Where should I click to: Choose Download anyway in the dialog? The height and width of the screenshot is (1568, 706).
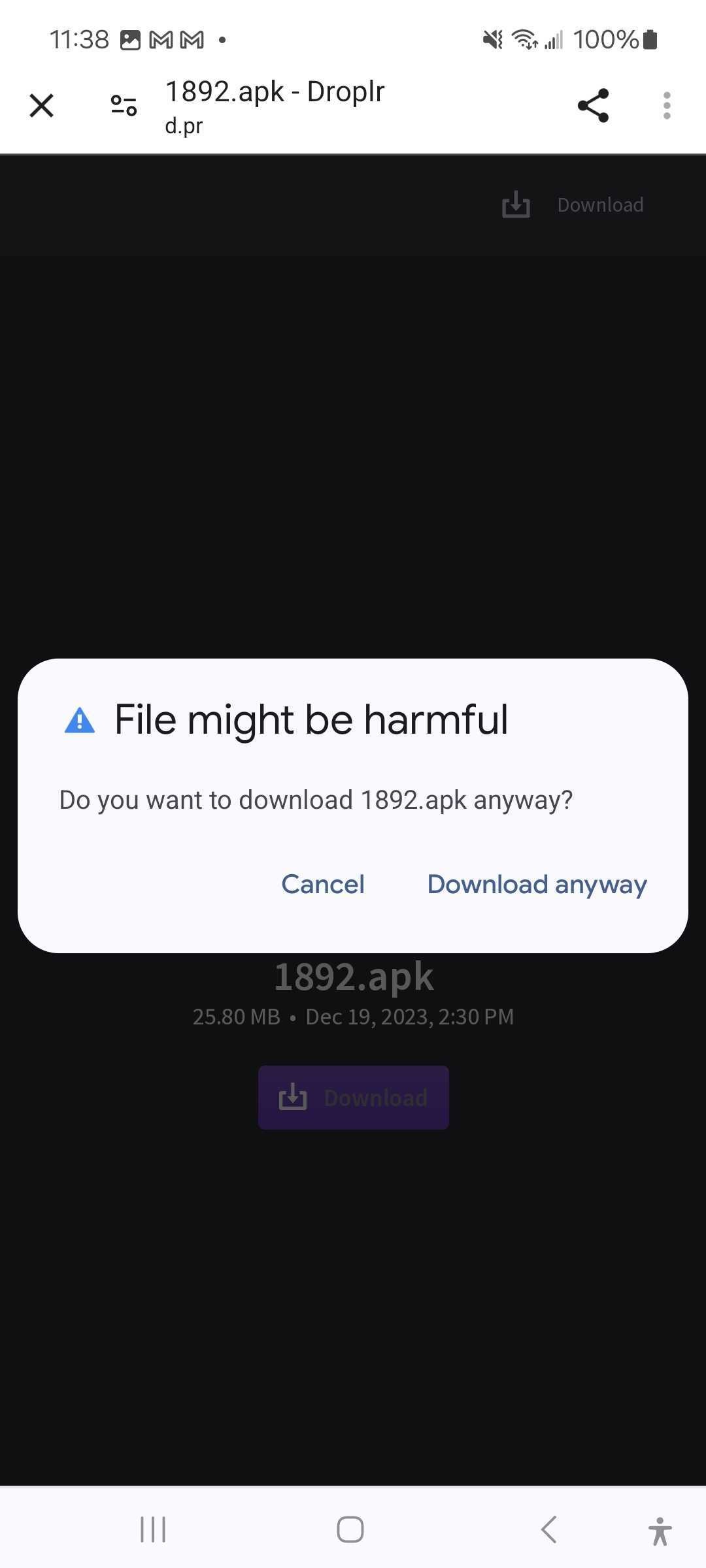click(537, 885)
